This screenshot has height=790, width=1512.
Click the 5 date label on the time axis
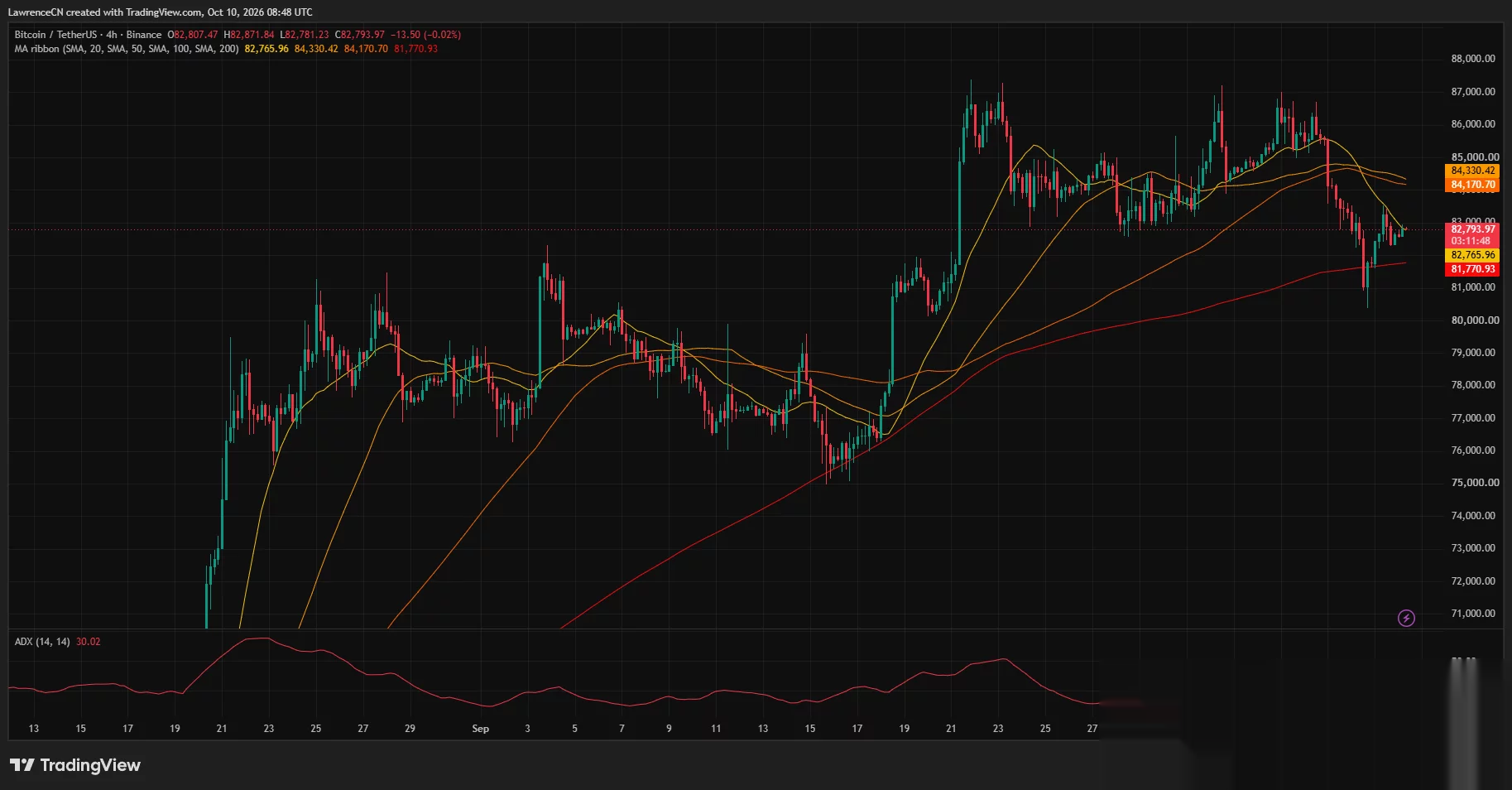tap(574, 729)
